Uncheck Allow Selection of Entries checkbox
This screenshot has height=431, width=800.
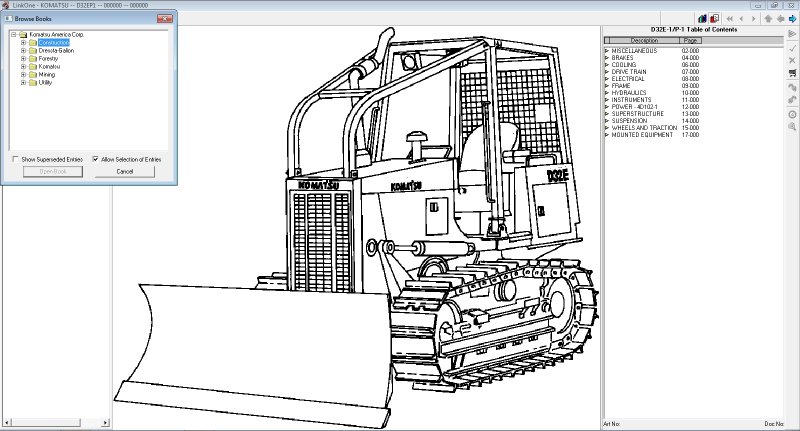(95, 159)
